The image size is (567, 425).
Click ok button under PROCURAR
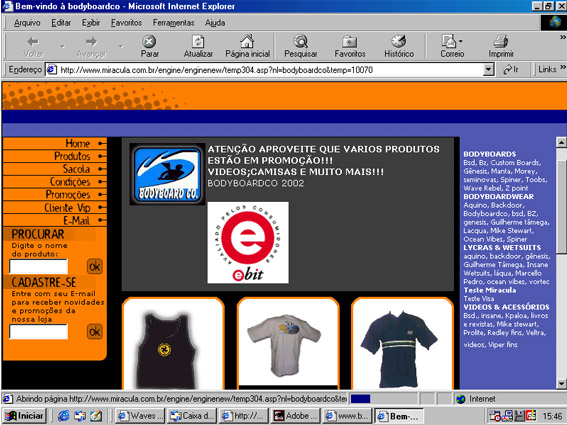(95, 267)
